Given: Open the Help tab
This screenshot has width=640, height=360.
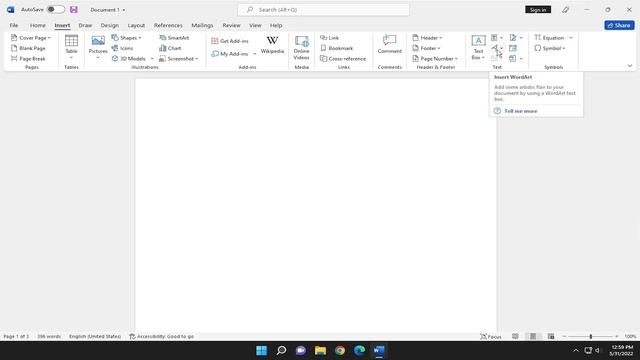Looking at the screenshot, I should pos(276,25).
